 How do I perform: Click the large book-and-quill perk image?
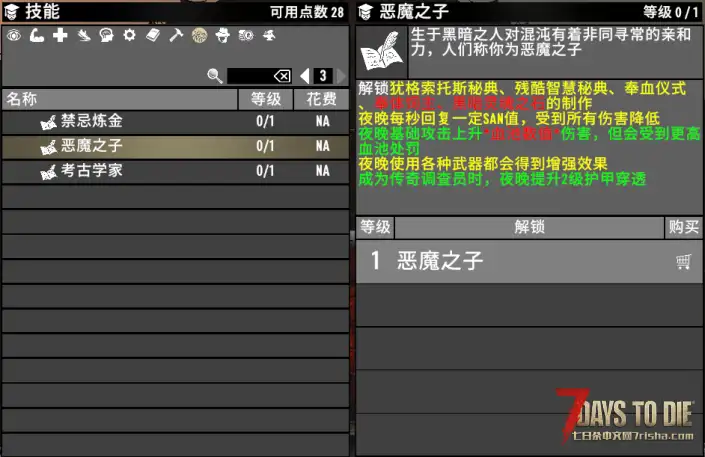click(x=382, y=52)
